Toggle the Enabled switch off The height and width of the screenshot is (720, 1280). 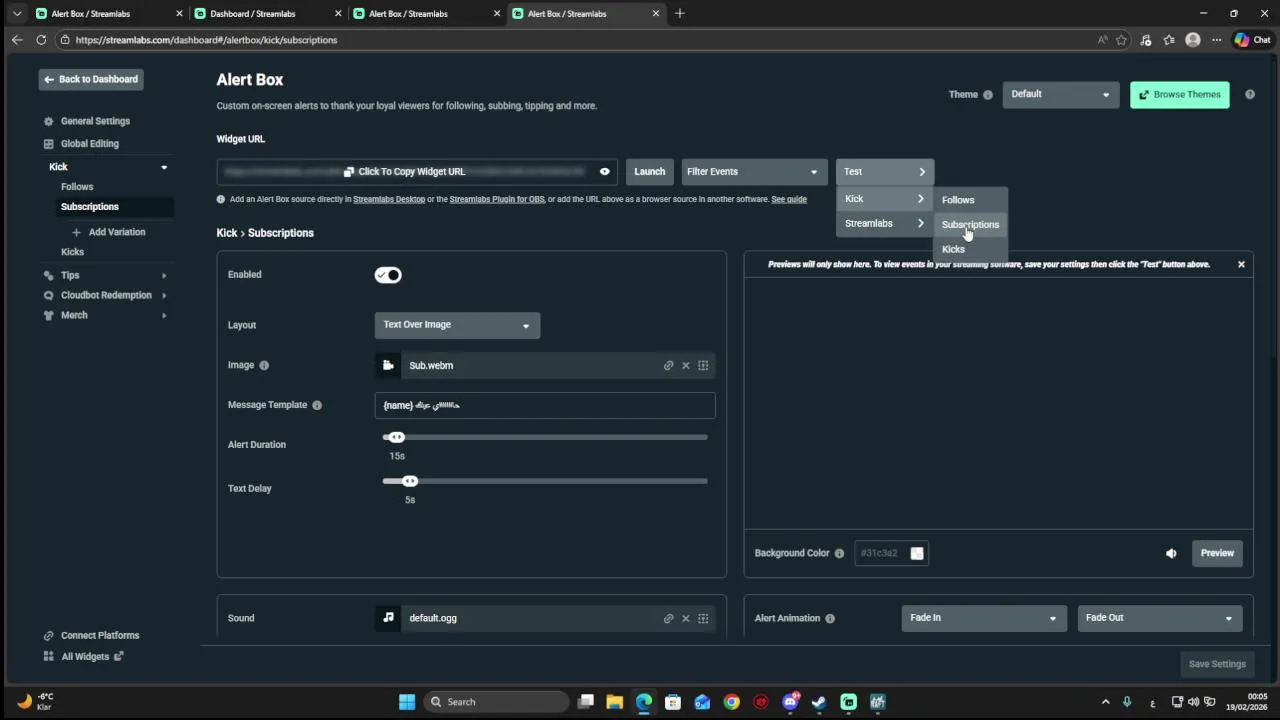click(388, 275)
